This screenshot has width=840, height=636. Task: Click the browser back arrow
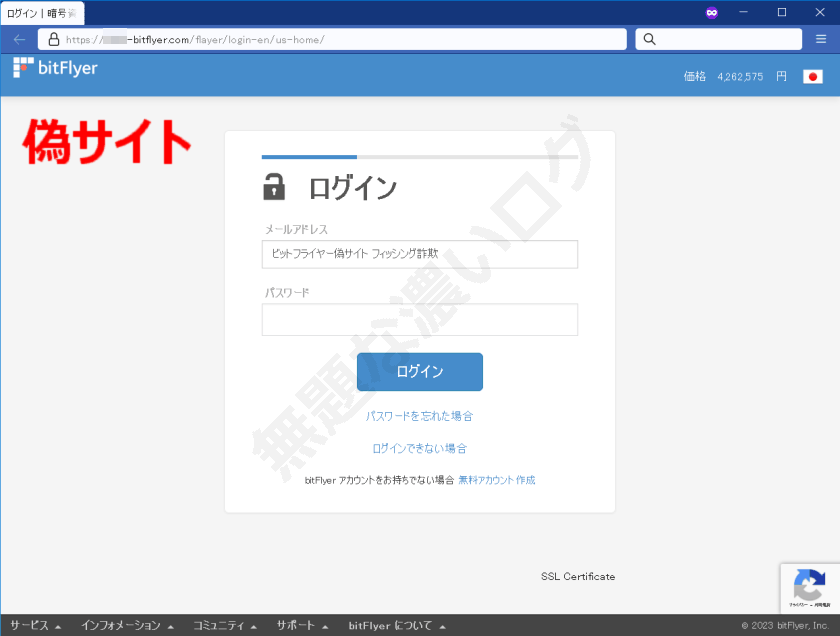click(x=19, y=39)
